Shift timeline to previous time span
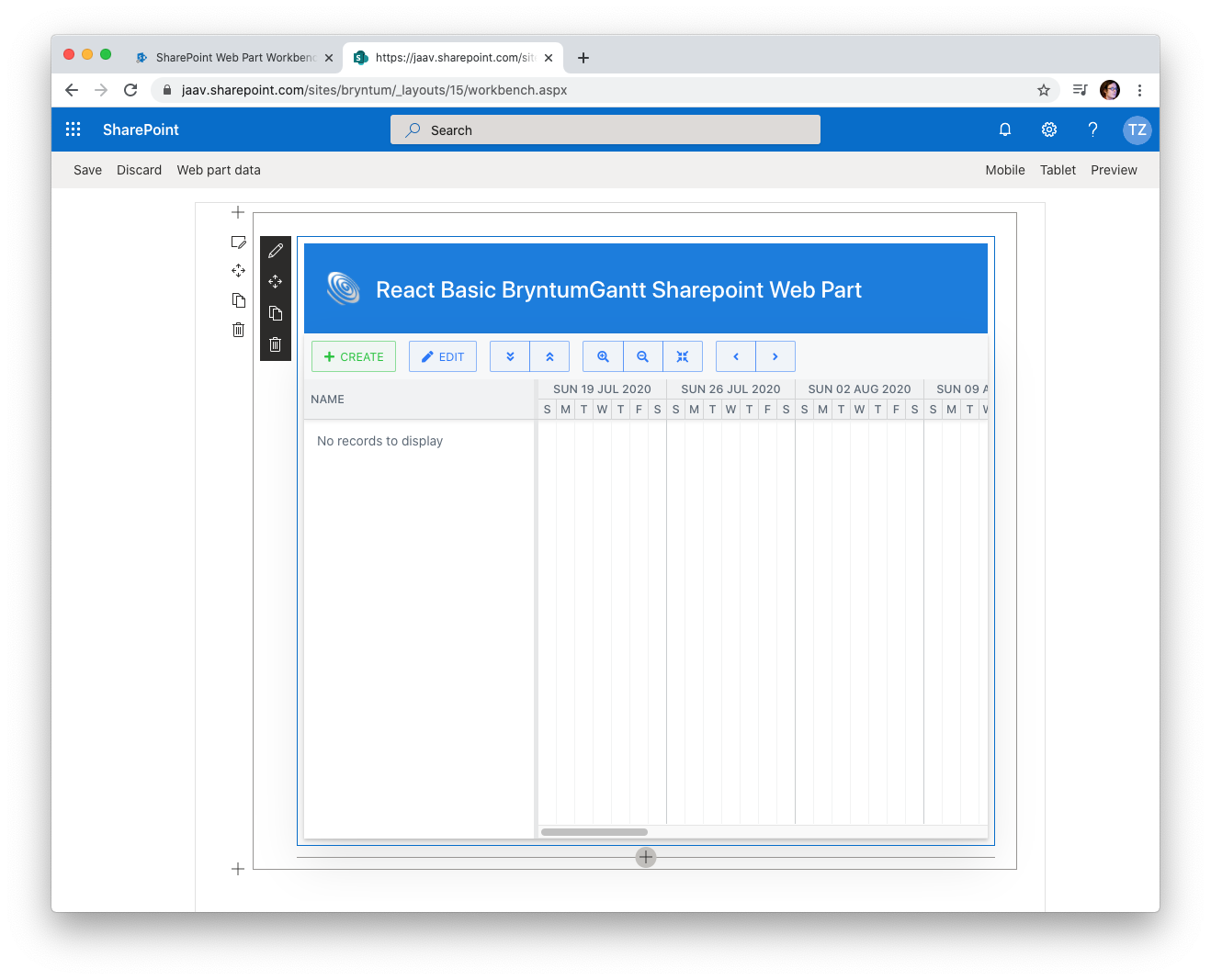The height and width of the screenshot is (980, 1211). point(736,356)
